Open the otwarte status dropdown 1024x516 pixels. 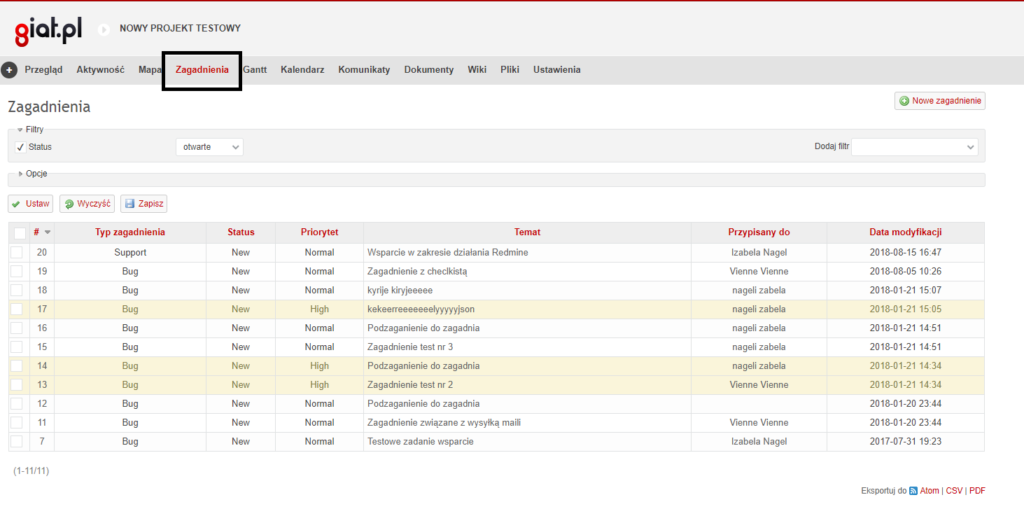pyautogui.click(x=210, y=147)
